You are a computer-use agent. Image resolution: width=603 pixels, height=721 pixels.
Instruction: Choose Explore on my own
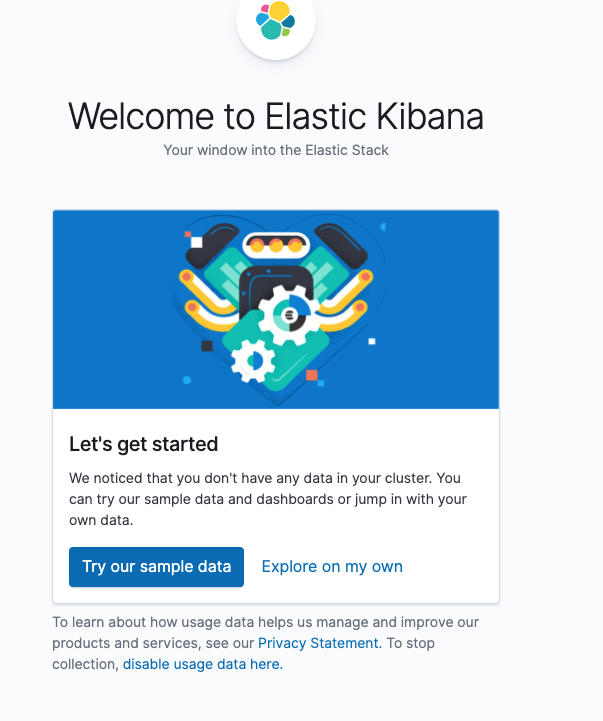point(332,566)
